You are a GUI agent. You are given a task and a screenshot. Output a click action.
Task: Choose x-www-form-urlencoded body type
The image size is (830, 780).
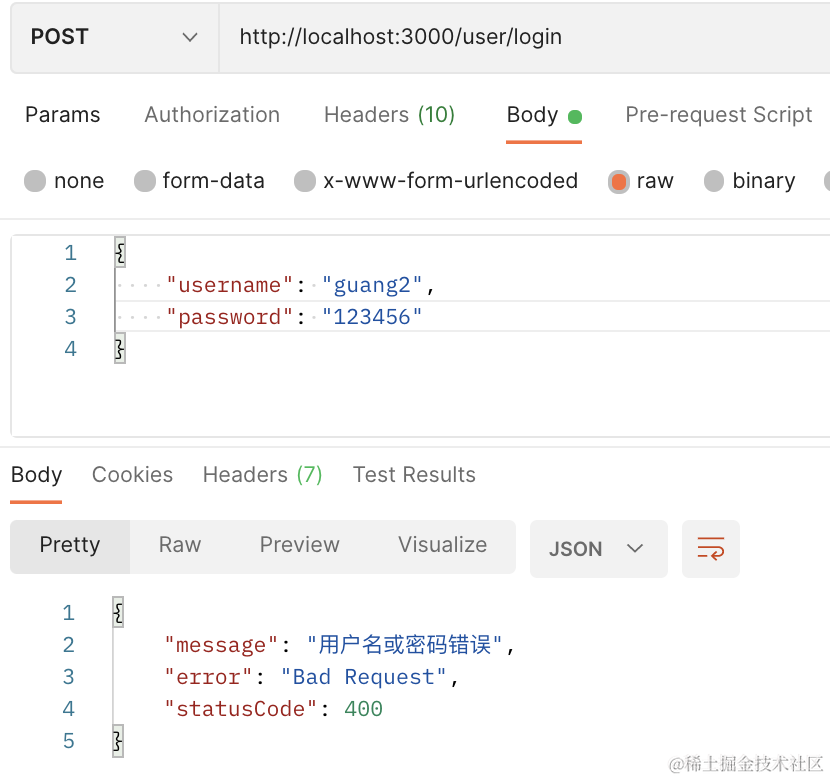click(306, 181)
